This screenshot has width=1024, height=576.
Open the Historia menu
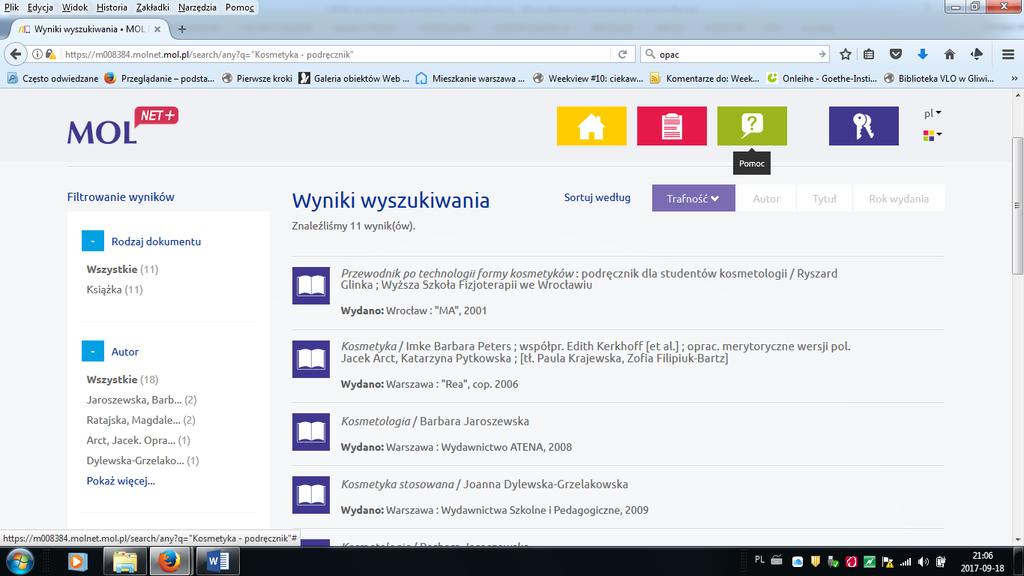click(x=112, y=7)
